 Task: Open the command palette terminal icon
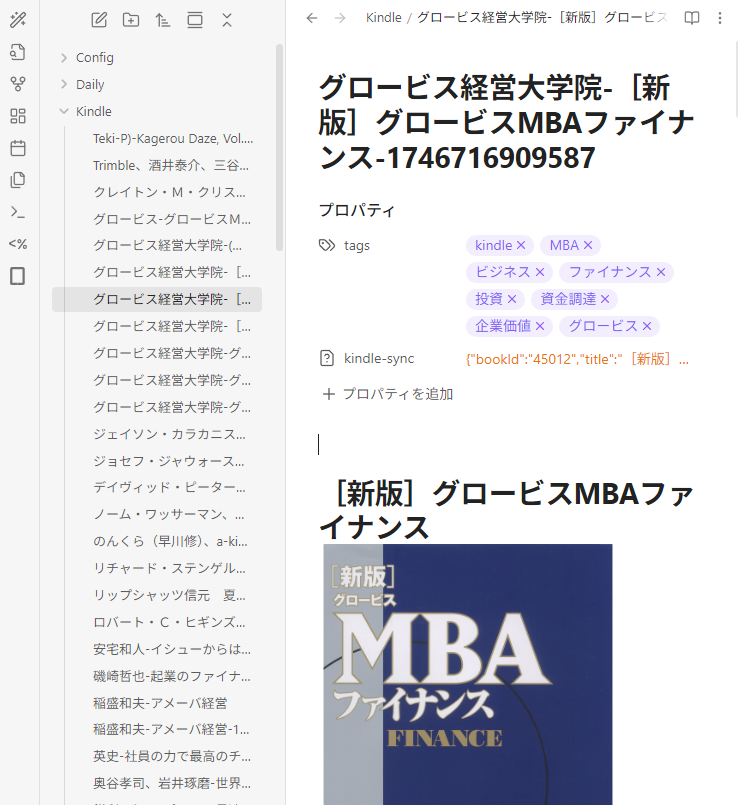[x=18, y=212]
